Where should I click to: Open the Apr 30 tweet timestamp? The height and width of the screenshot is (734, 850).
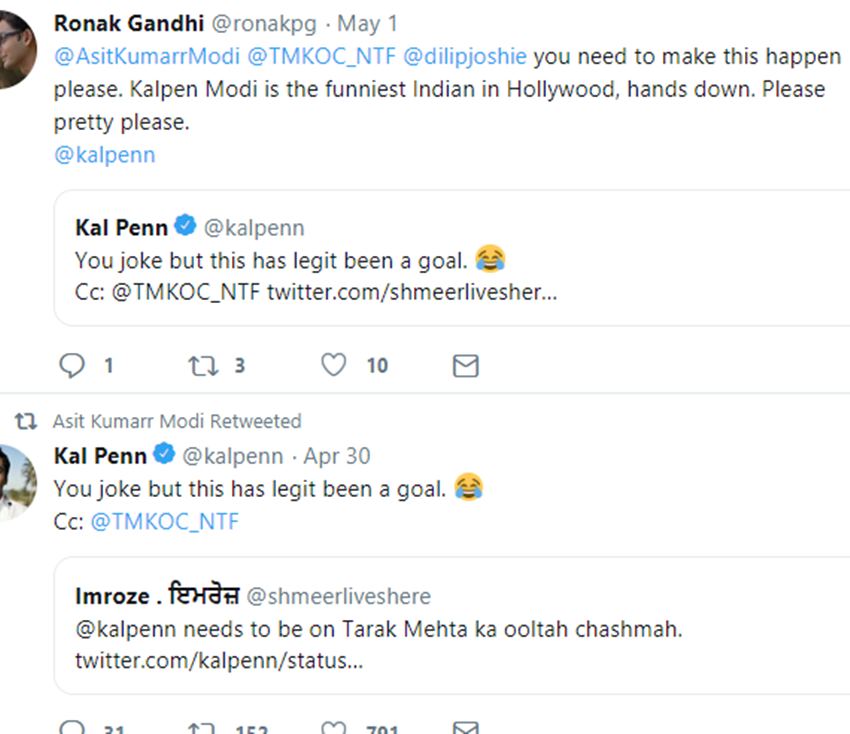337,456
